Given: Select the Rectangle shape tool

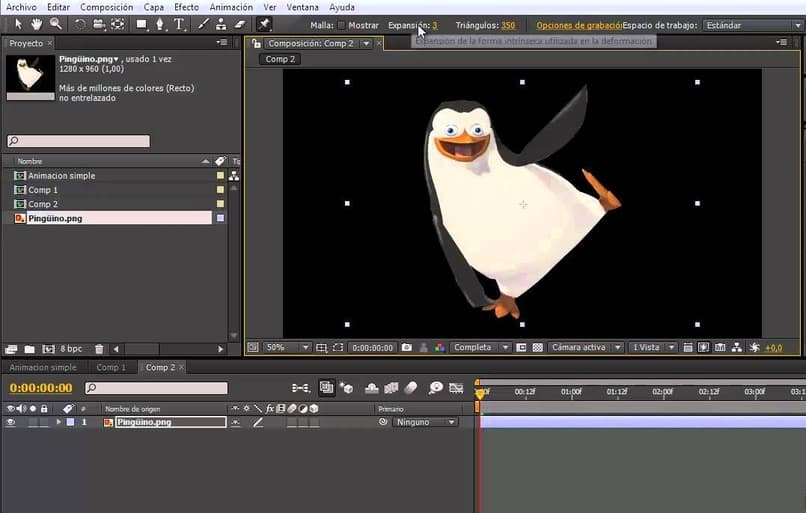Looking at the screenshot, I should click(x=141, y=24).
